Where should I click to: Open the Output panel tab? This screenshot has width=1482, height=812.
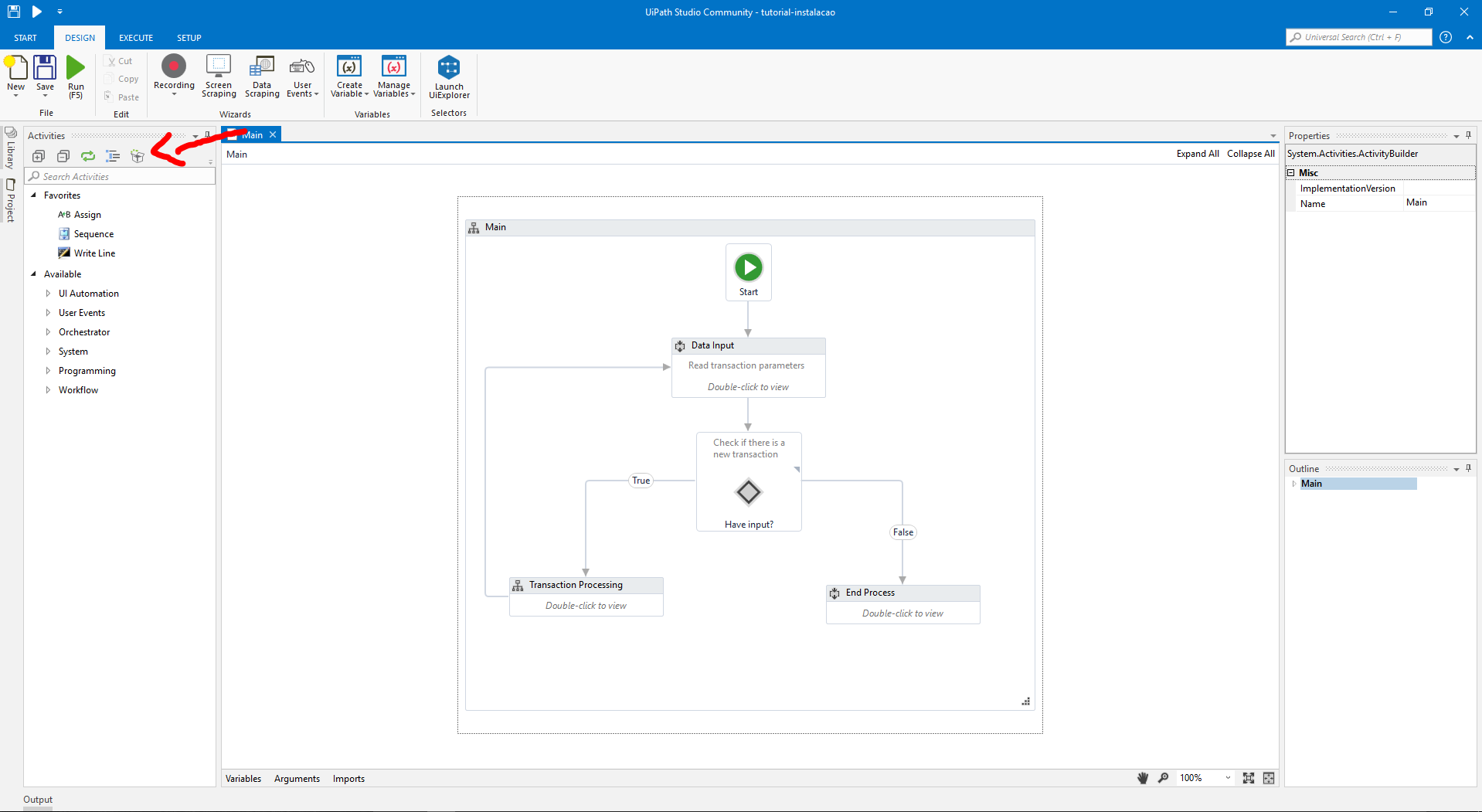38,800
